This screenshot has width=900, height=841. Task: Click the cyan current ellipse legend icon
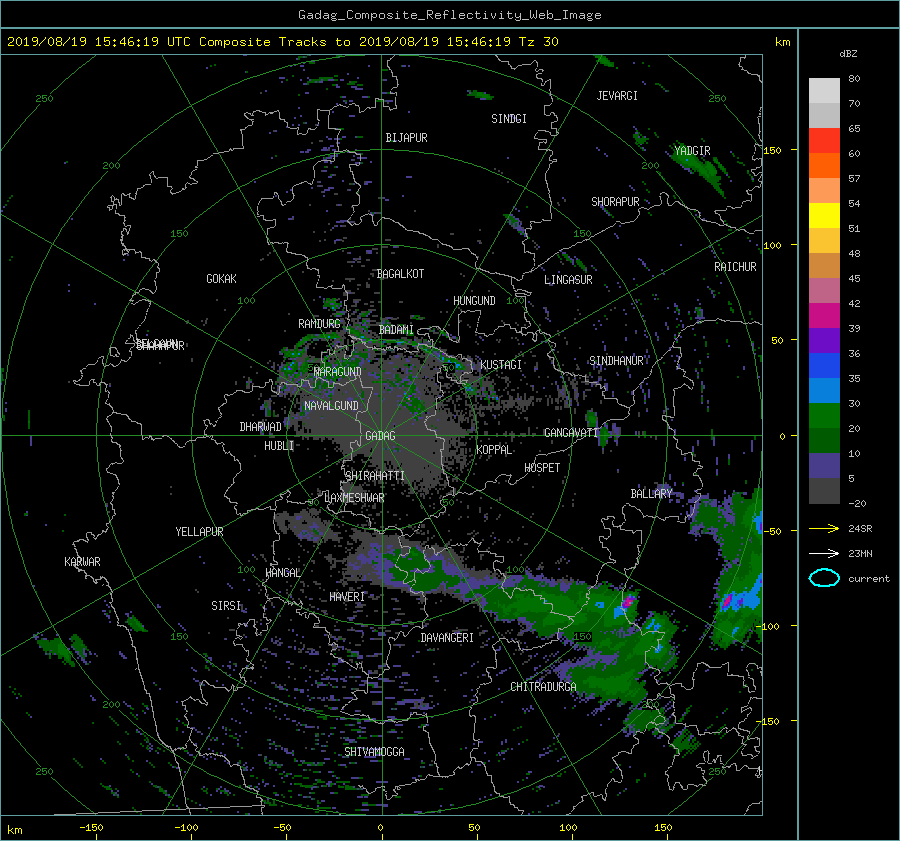pyautogui.click(x=824, y=578)
